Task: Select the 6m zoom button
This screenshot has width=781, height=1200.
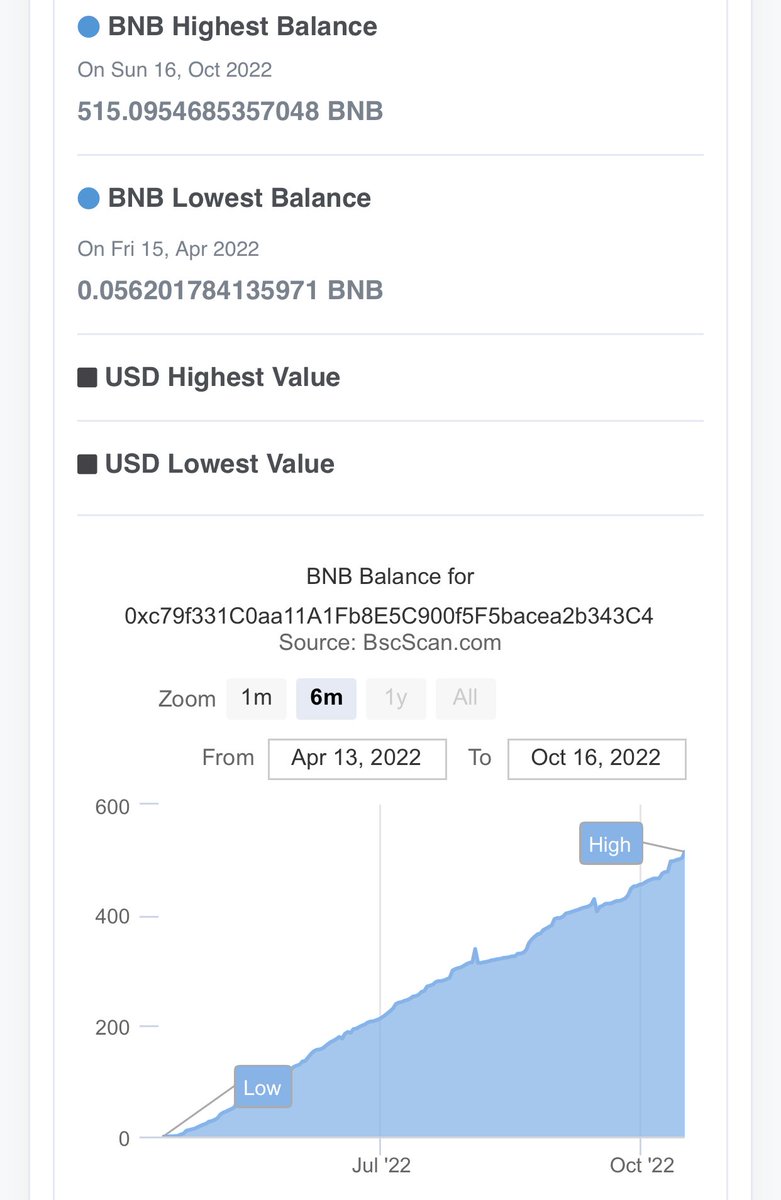Action: 326,698
